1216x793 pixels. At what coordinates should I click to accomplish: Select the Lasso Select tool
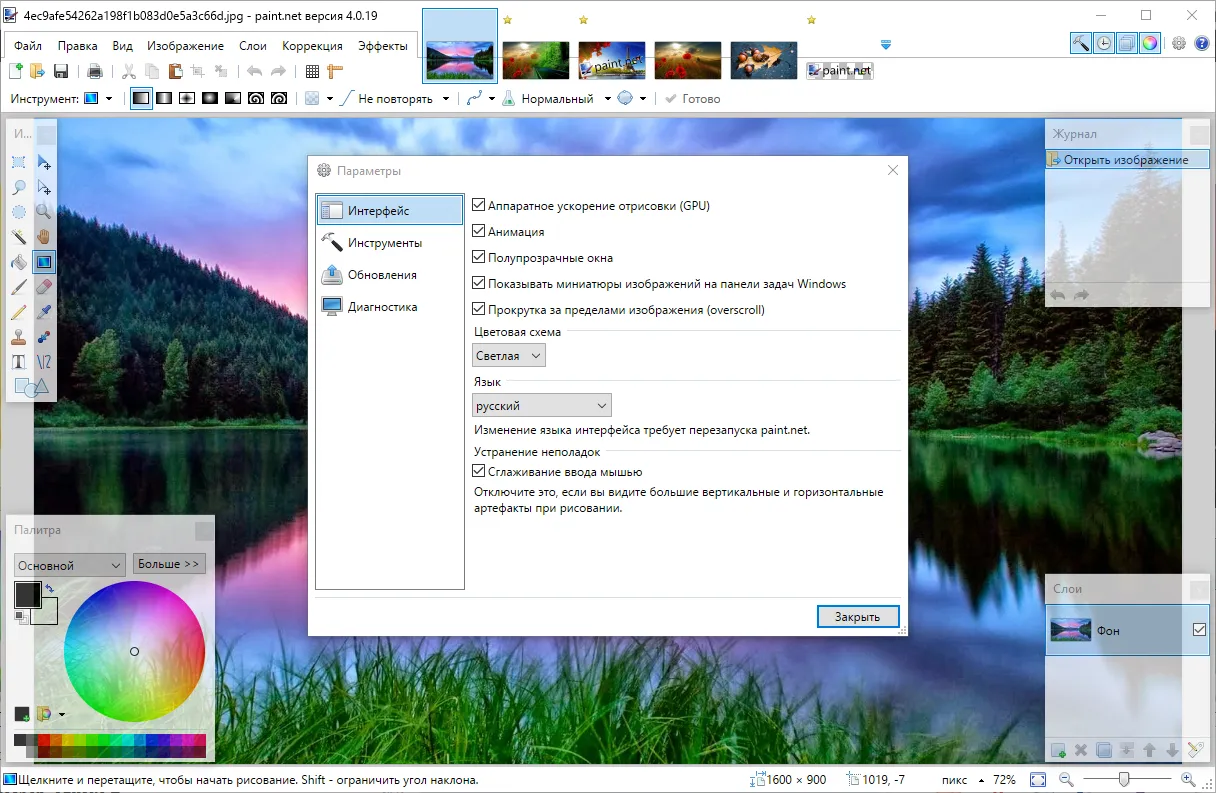pos(19,187)
